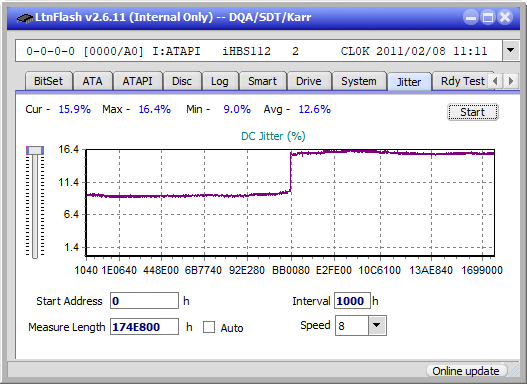Select the Jitter tab
527x384 pixels.
click(x=409, y=82)
